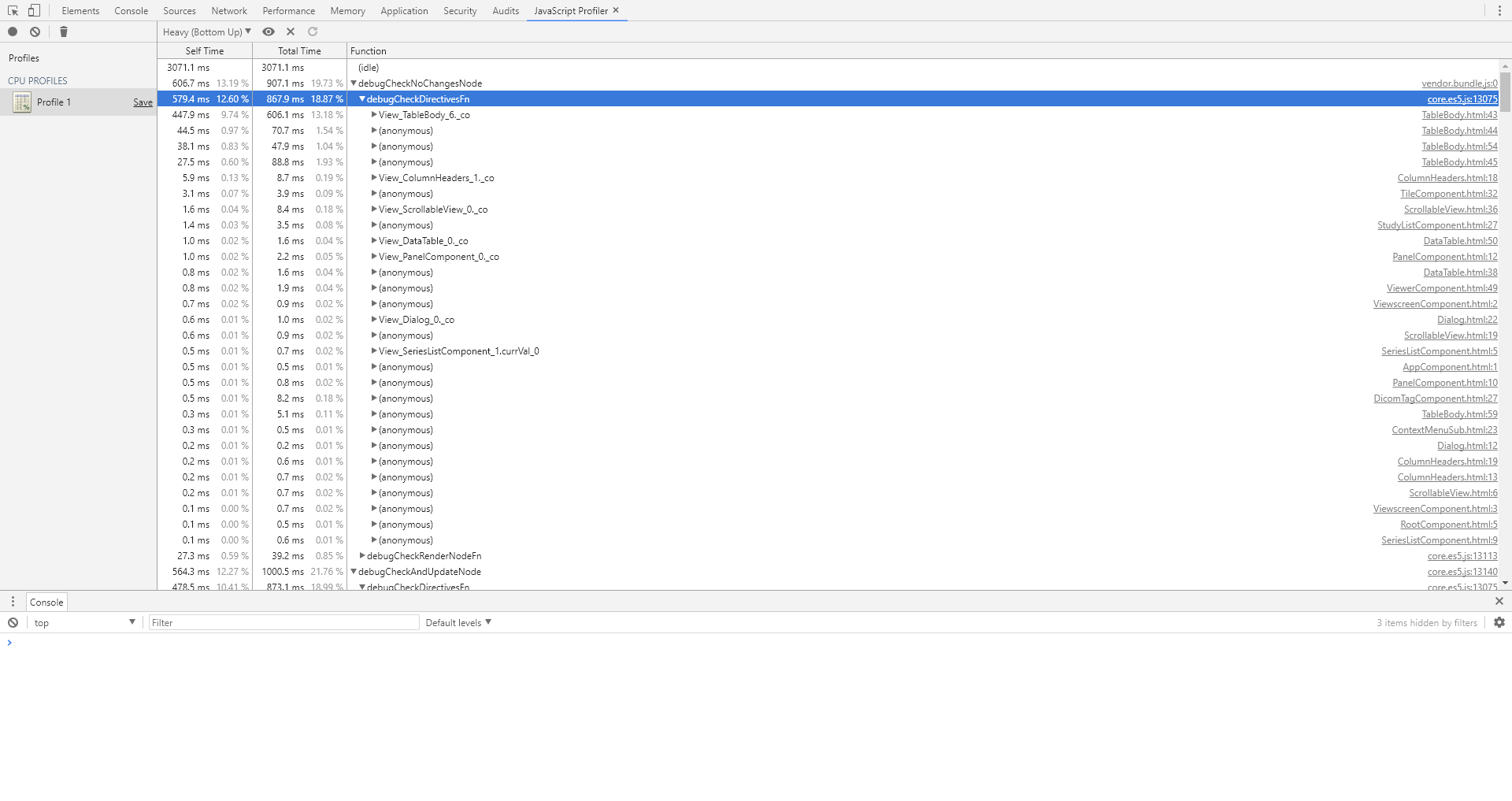
Task: Toggle the device toolbar
Action: tap(32, 10)
